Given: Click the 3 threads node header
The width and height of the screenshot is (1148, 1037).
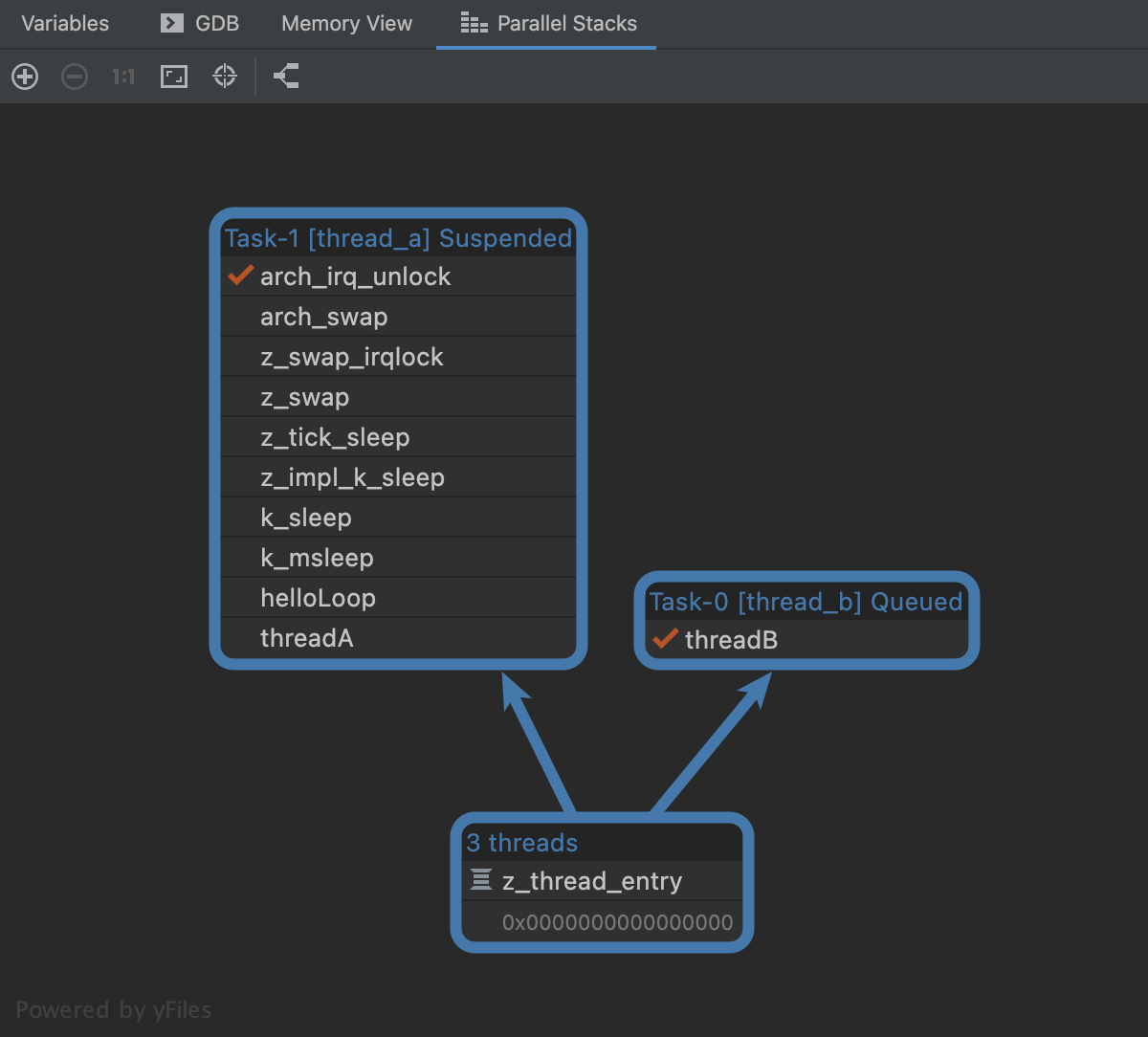Looking at the screenshot, I should (522, 843).
